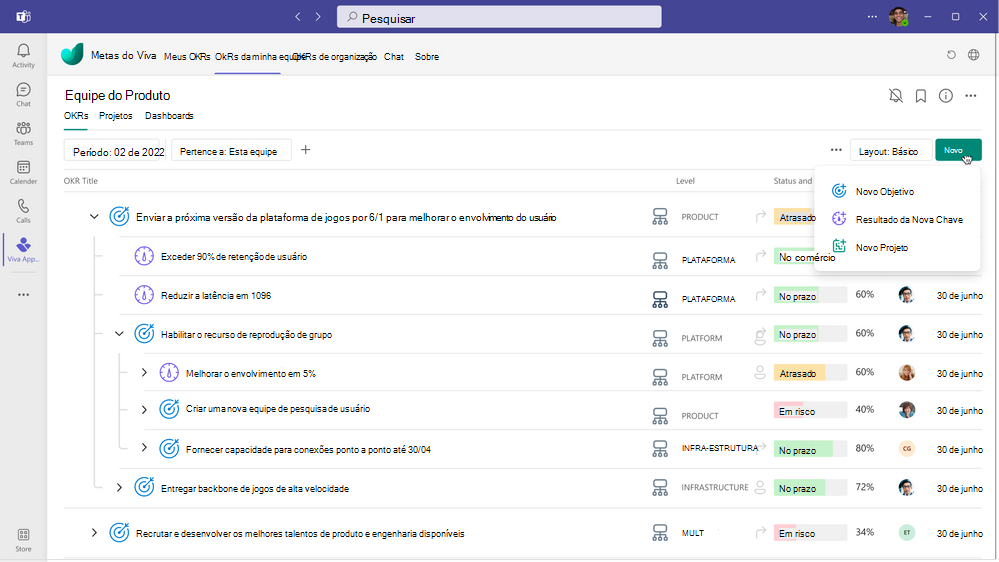
Task: Open Activity in Teams sidebar
Action: [x=23, y=55]
